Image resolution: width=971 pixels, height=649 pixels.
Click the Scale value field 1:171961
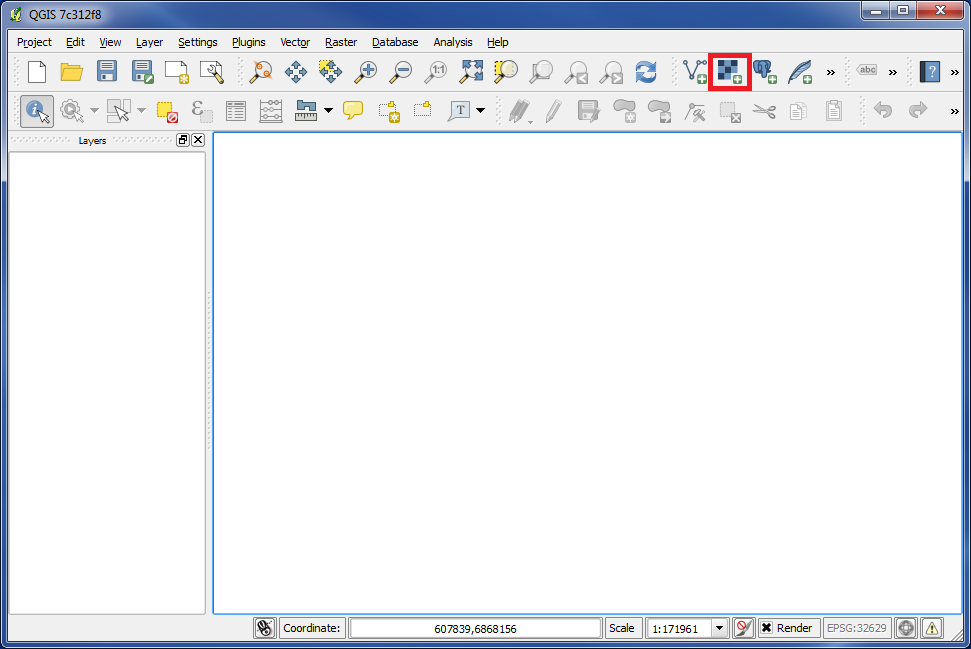click(678, 629)
